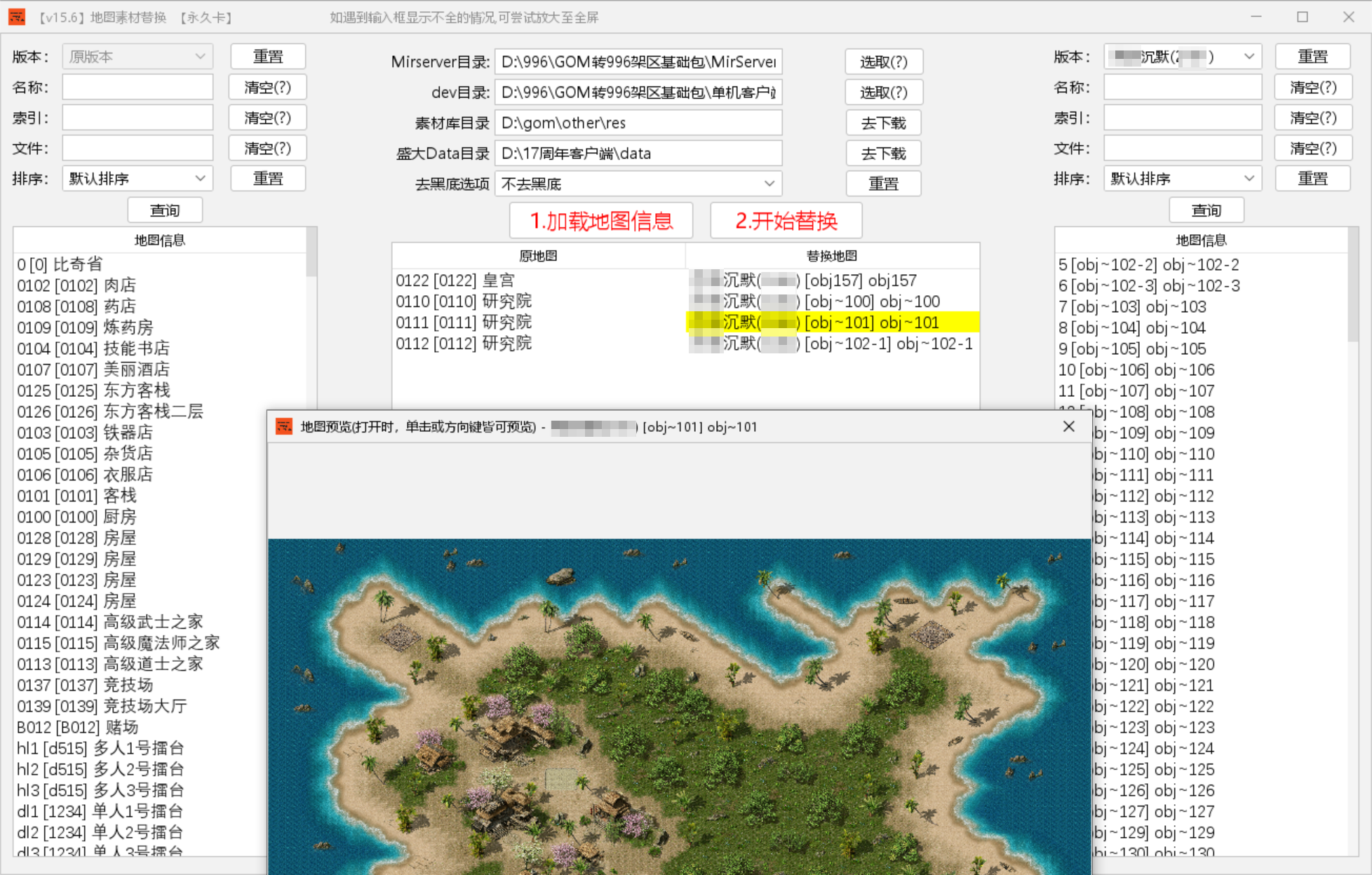This screenshot has width=1372, height=875.
Task: Click the right map list scrollbar thumb
Action: click(x=1353, y=285)
